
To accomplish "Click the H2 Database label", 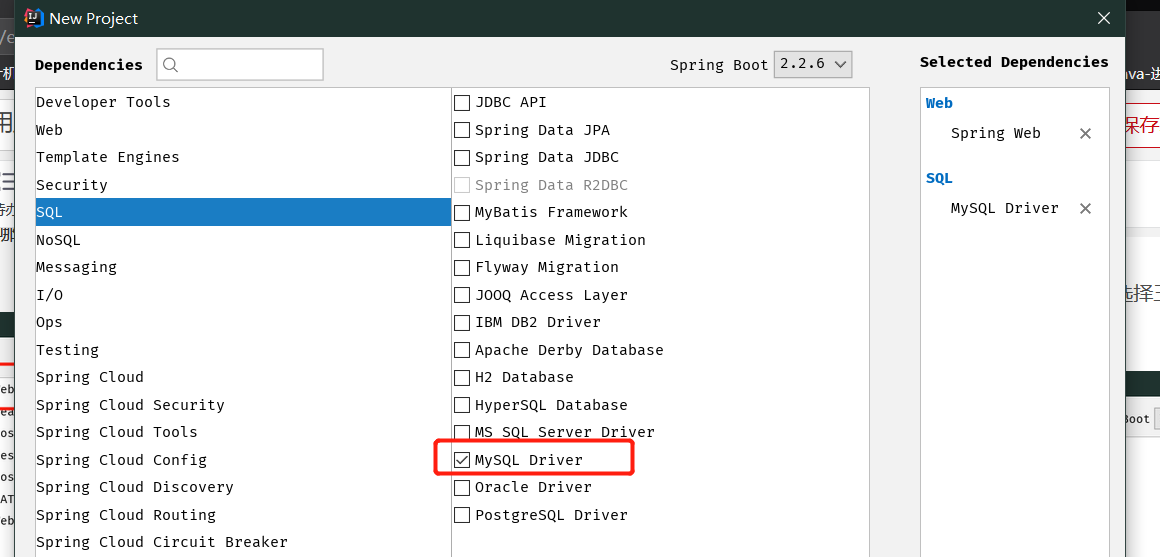I will (524, 377).
